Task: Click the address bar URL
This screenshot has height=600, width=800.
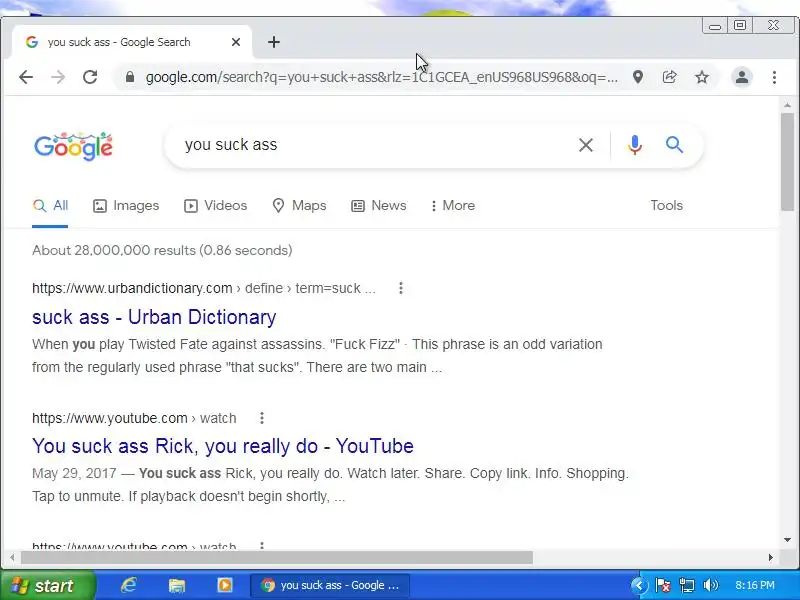Action: 382,77
